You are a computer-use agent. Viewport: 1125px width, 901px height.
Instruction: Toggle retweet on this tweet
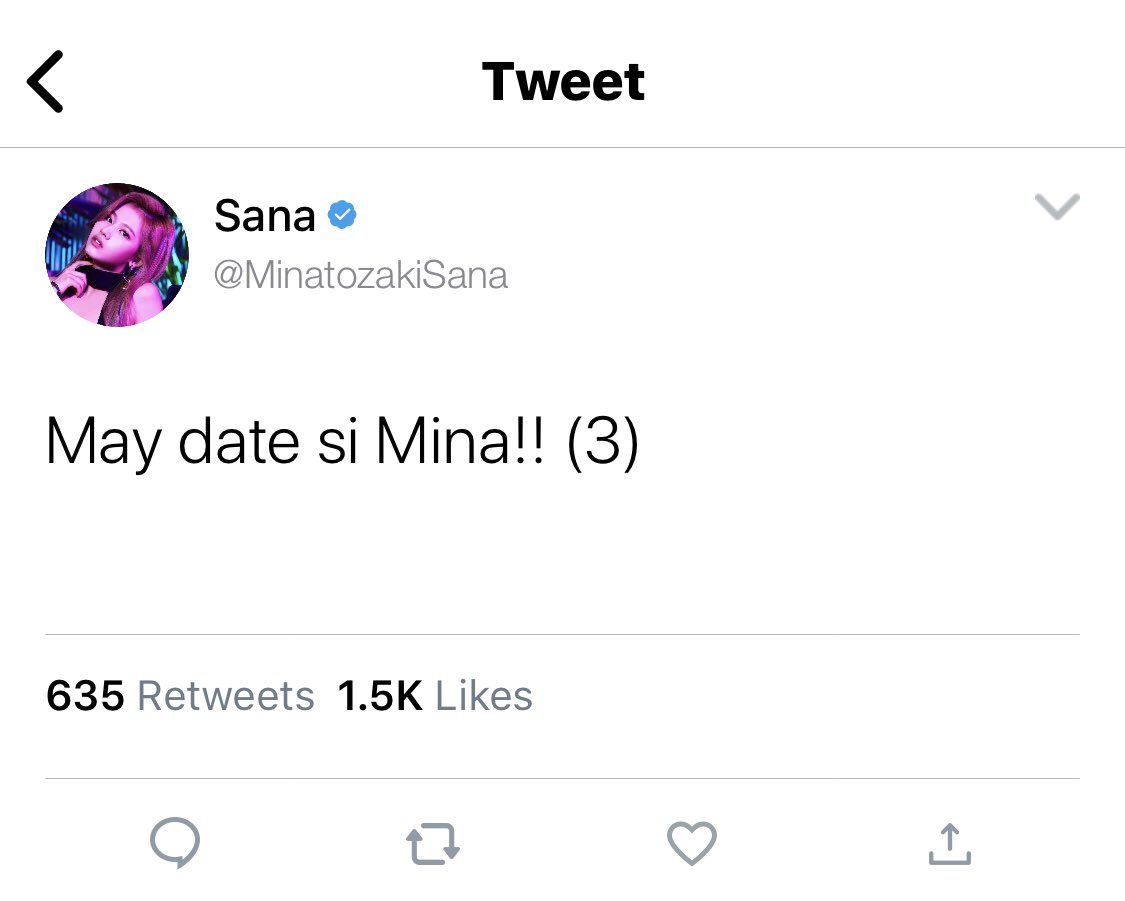433,843
